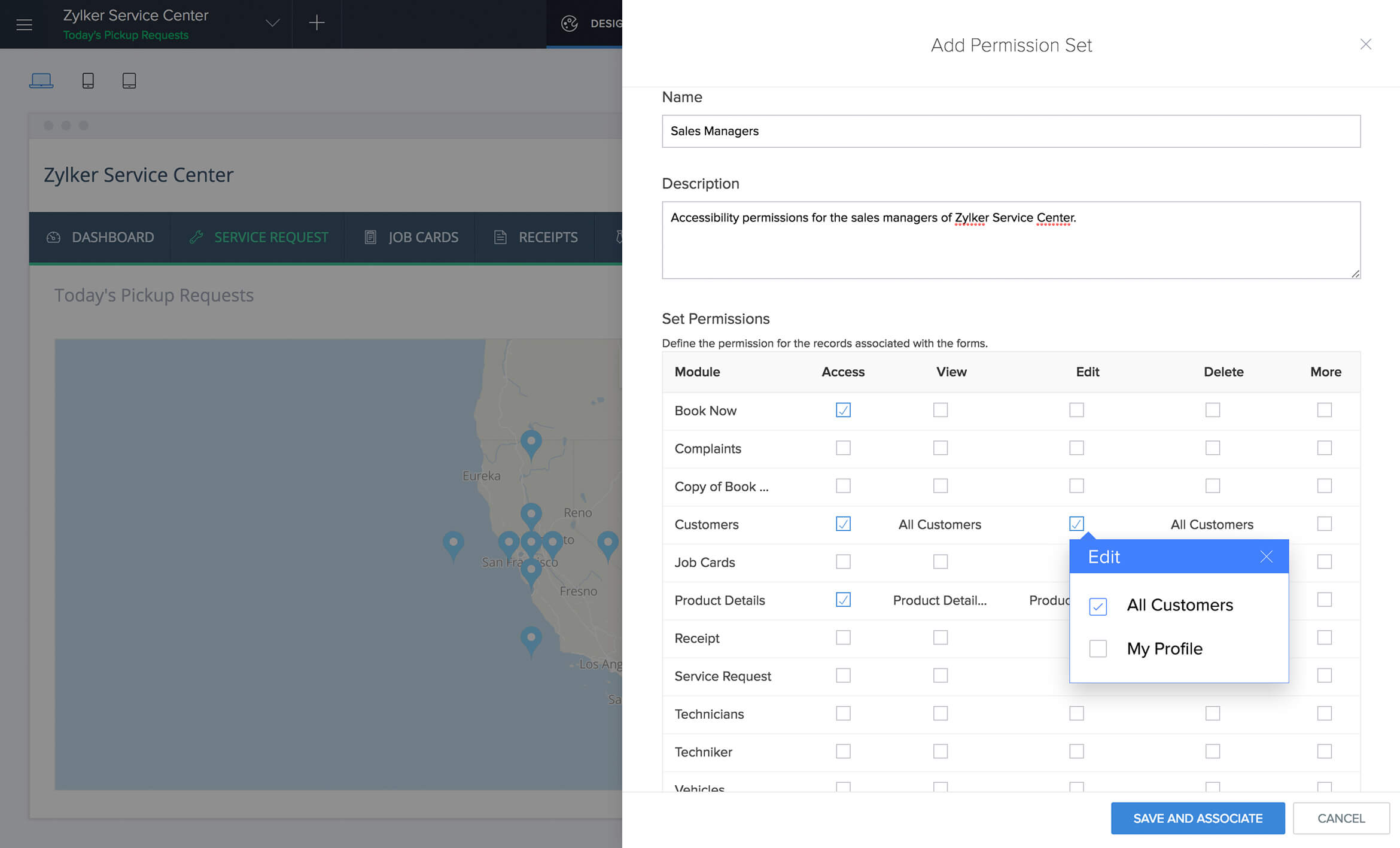Open the Dashboard tab

(x=101, y=237)
